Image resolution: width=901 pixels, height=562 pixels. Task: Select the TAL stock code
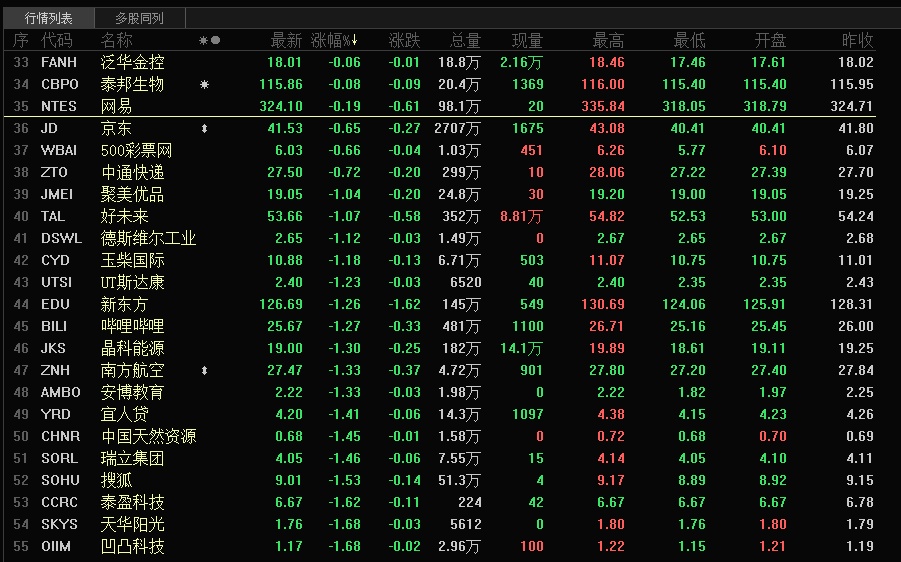53,217
